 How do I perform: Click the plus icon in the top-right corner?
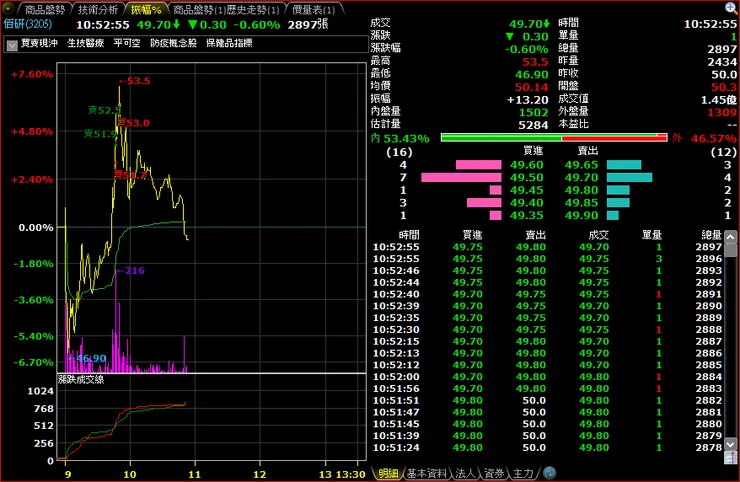click(x=731, y=7)
